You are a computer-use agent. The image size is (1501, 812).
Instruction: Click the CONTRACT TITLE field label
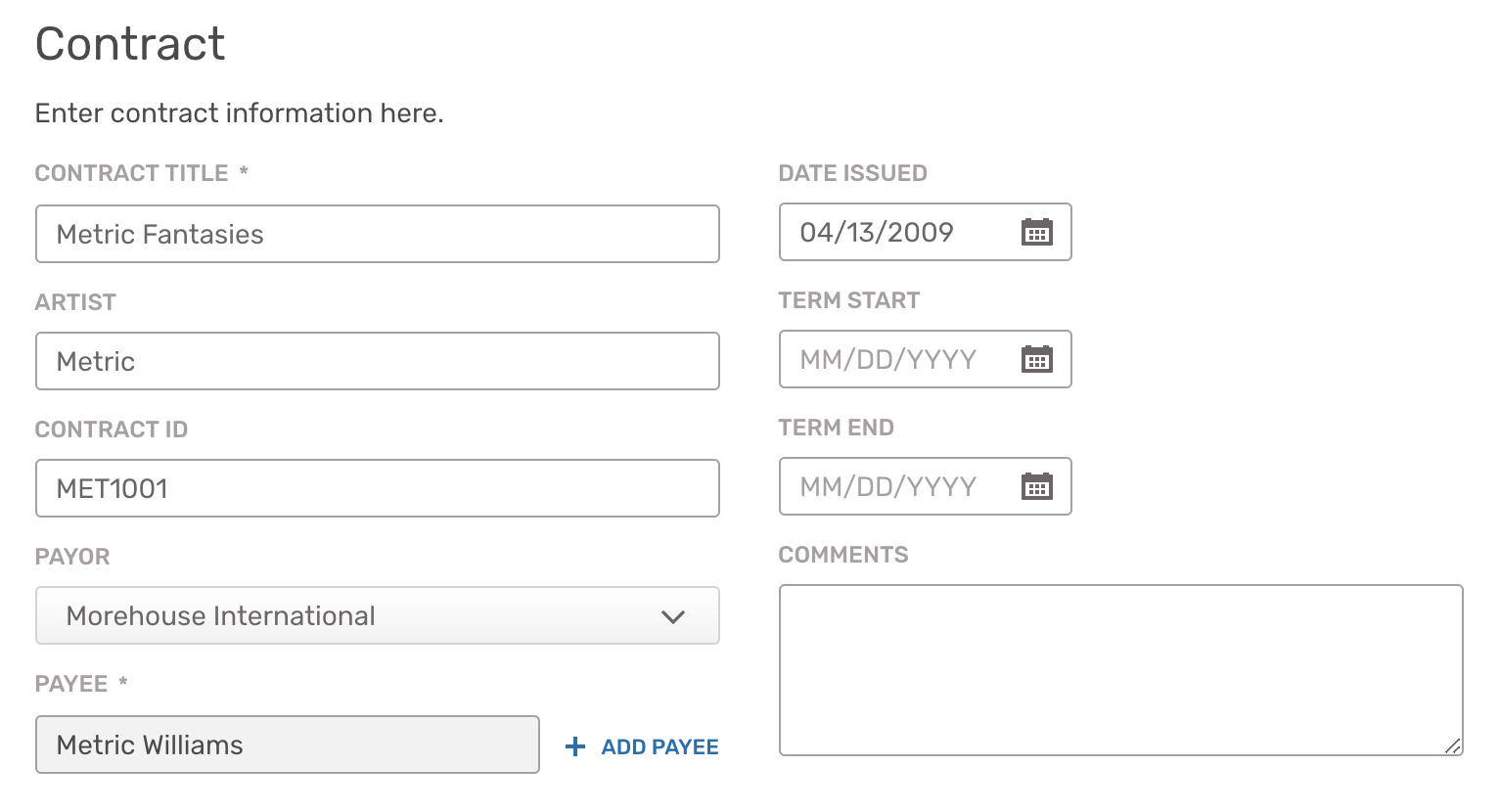tap(131, 173)
